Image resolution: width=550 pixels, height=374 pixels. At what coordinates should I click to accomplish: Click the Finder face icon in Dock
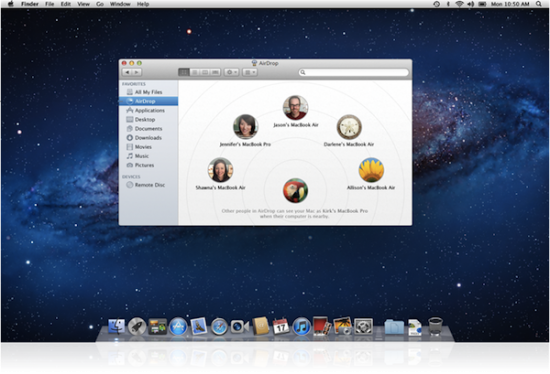click(116, 326)
